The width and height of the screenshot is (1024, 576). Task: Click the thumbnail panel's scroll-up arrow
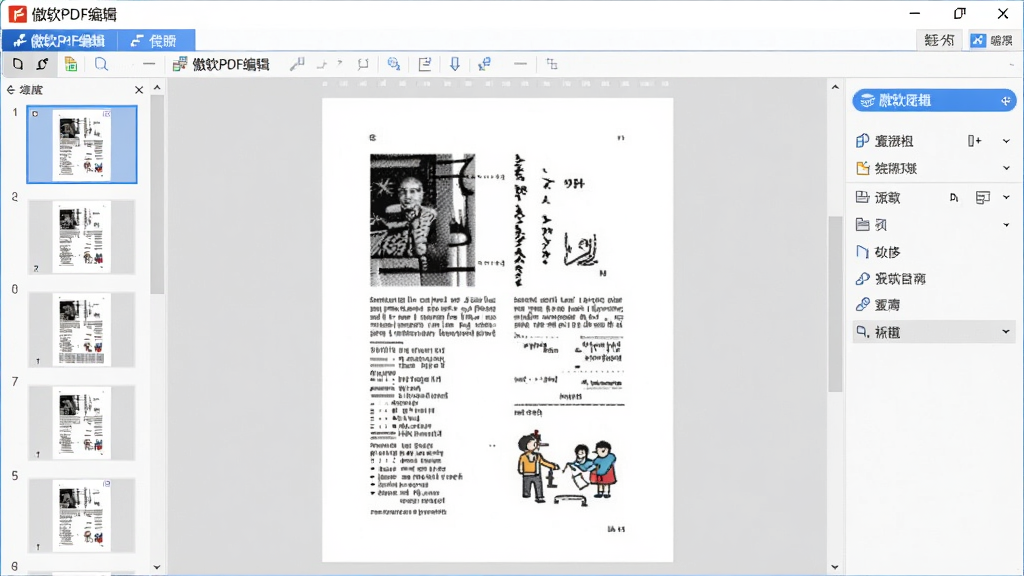click(x=157, y=88)
